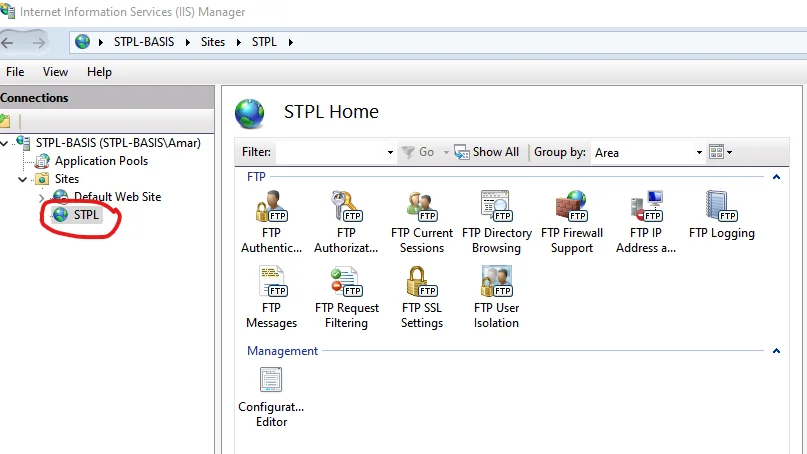Select the Sites node in tree
This screenshot has width=807, height=454.
[x=67, y=179]
